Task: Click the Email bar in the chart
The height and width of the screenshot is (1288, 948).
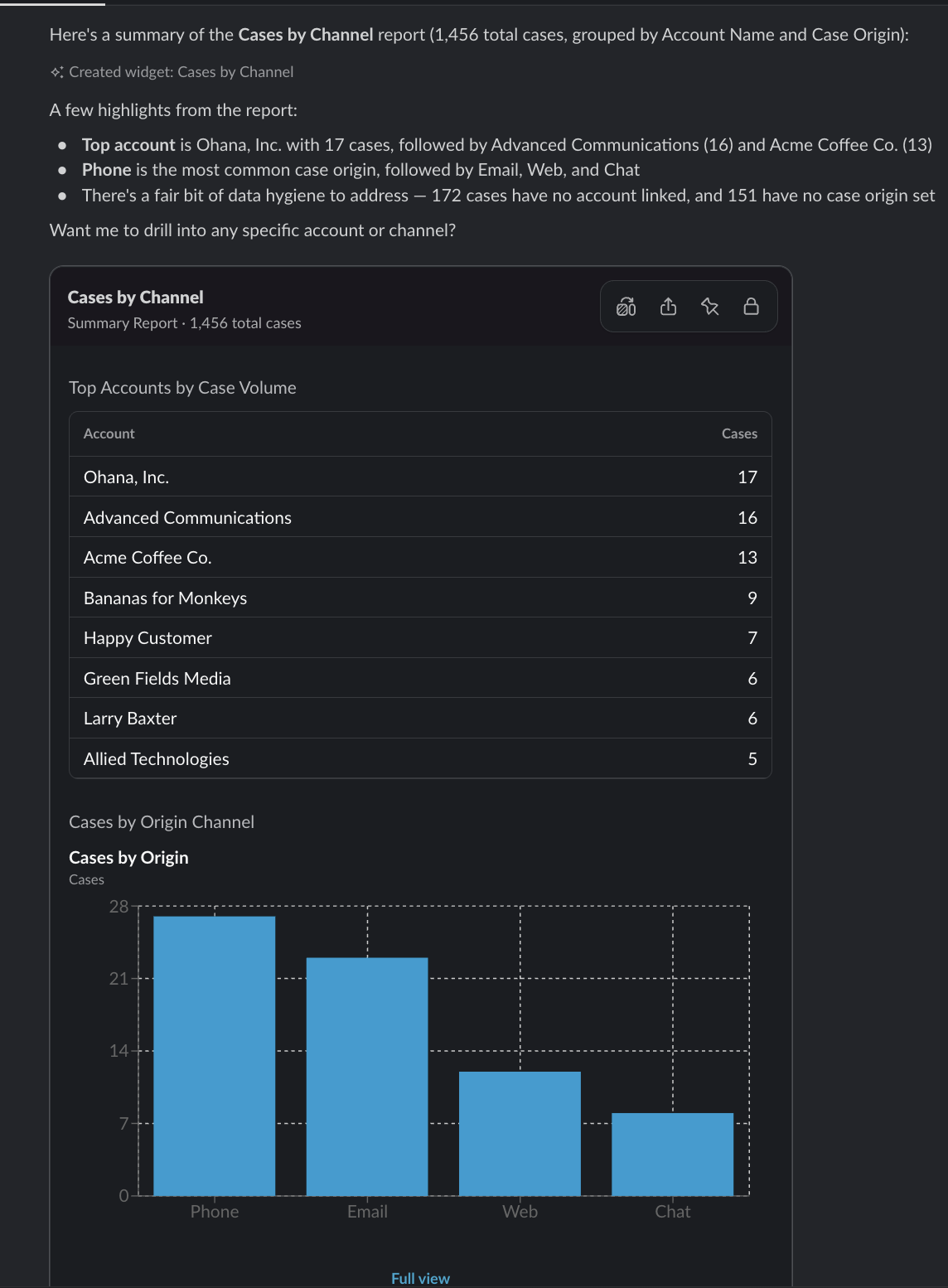Action: click(x=367, y=1077)
